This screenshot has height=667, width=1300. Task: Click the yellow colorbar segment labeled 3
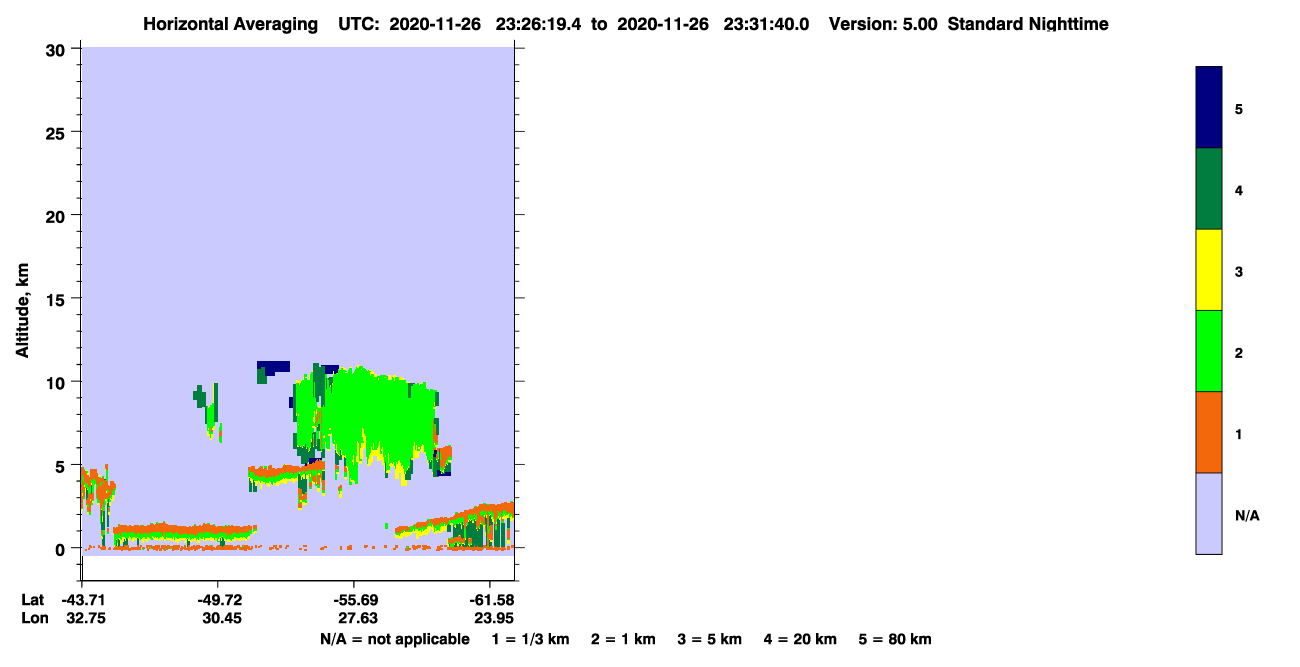(1209, 270)
